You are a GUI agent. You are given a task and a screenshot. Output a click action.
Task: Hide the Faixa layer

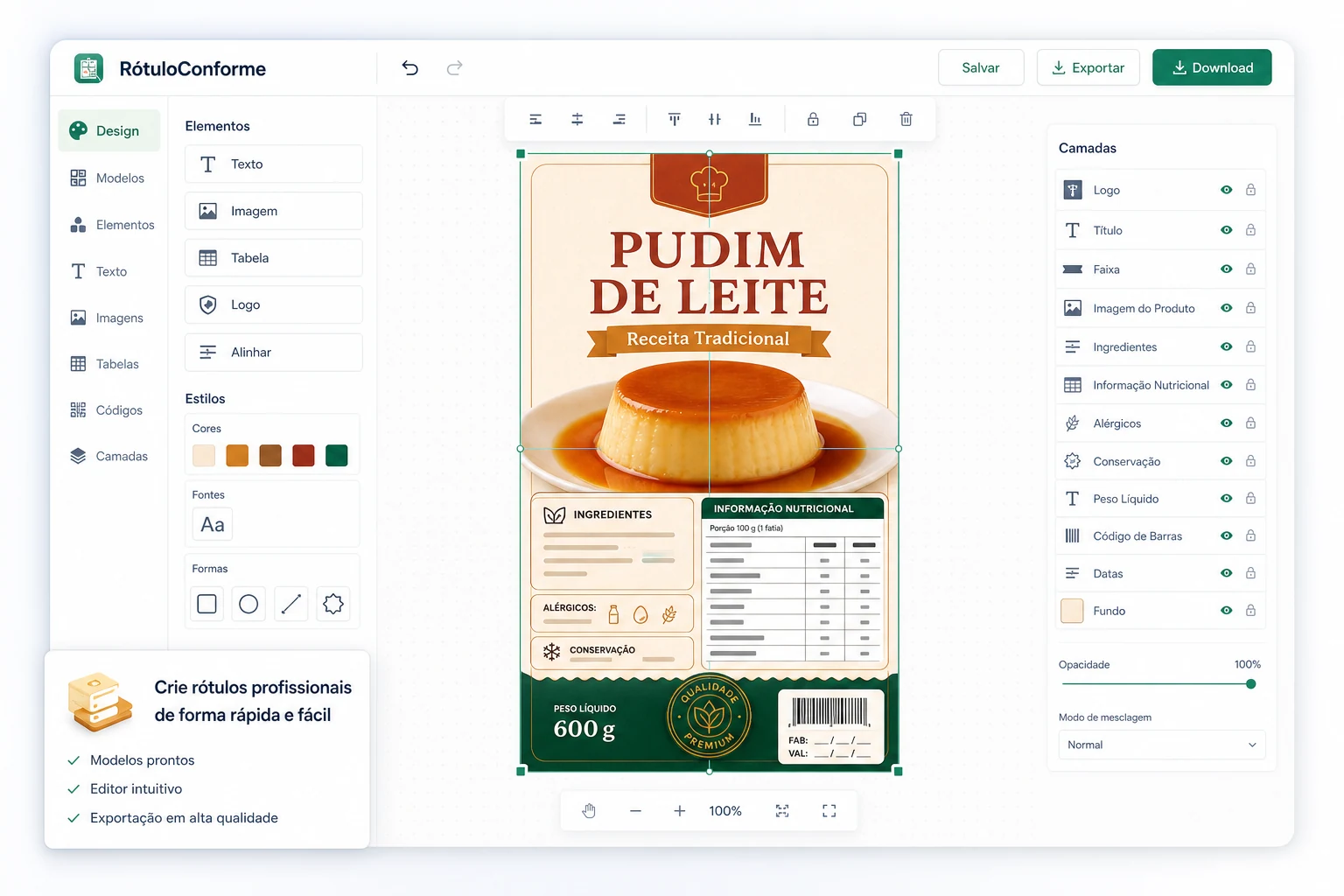pyautogui.click(x=1227, y=269)
